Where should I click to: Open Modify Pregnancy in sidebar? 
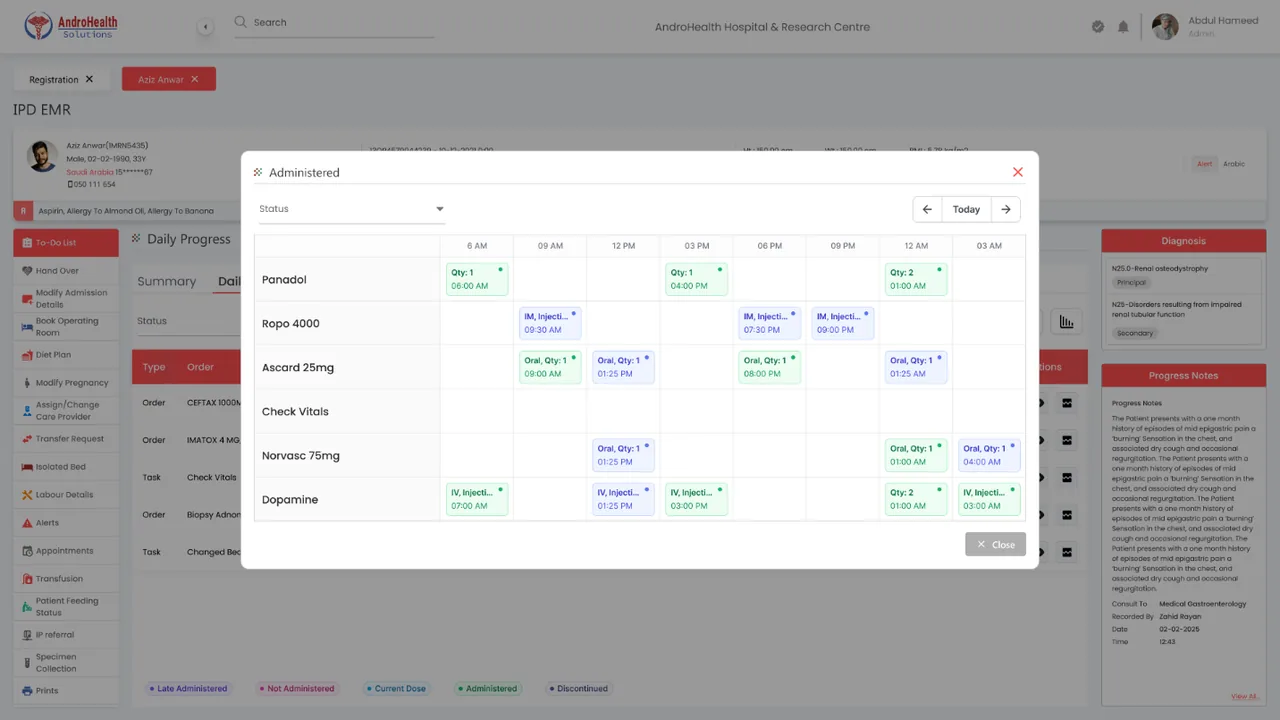tap(65, 382)
